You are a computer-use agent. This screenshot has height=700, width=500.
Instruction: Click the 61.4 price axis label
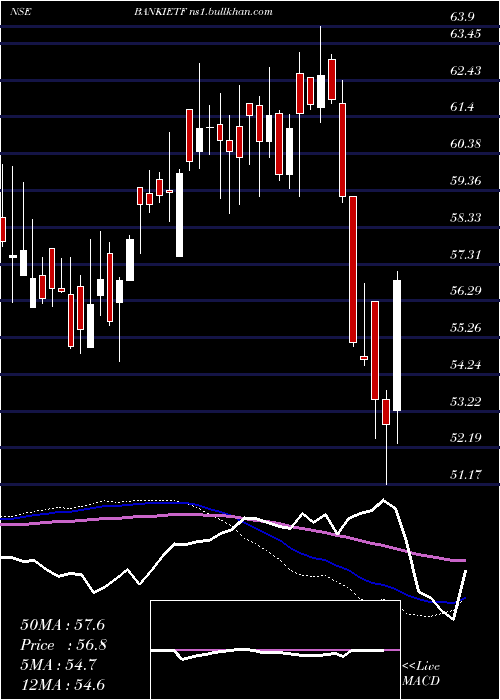point(462,107)
